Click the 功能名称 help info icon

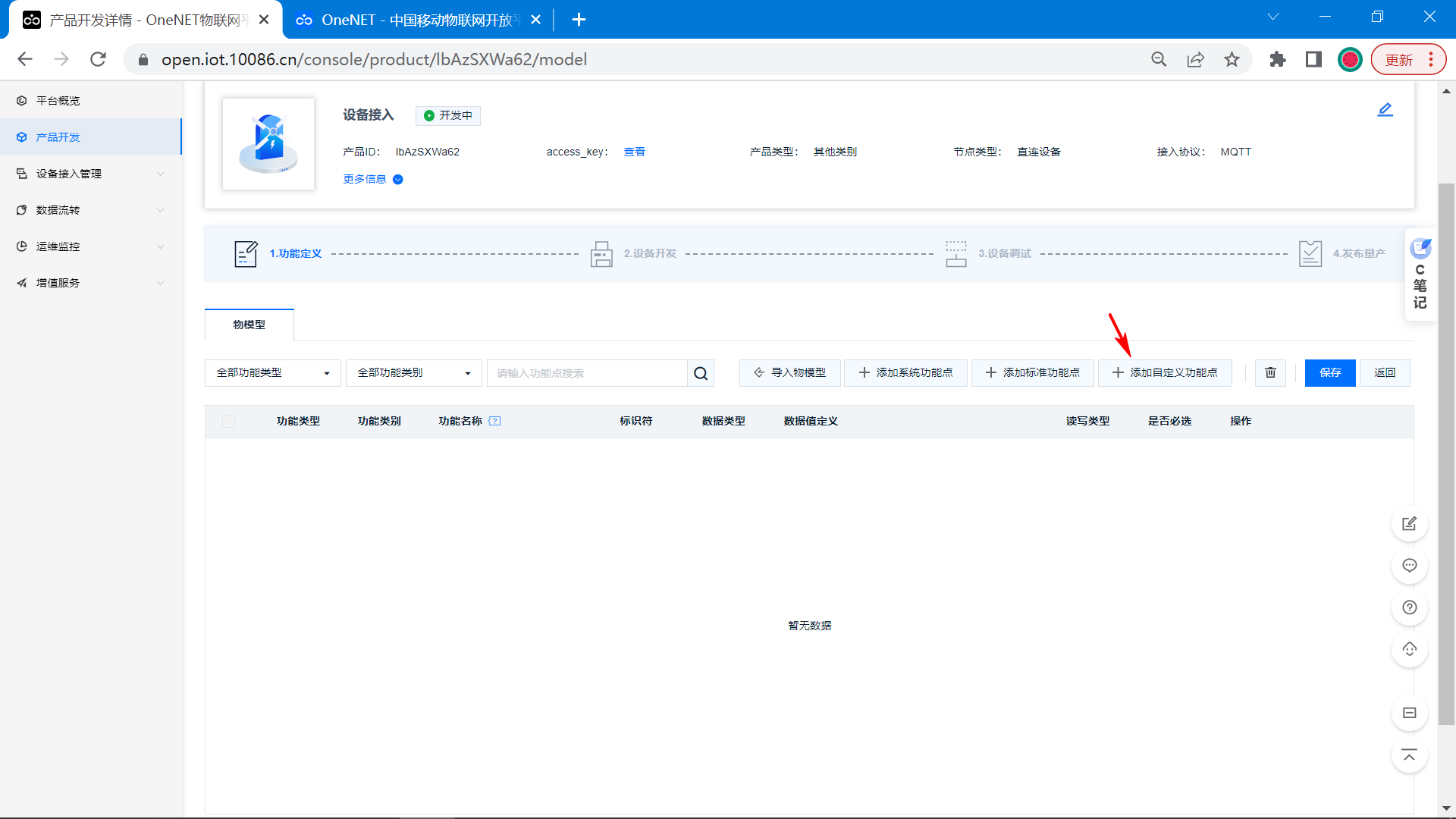coord(494,421)
